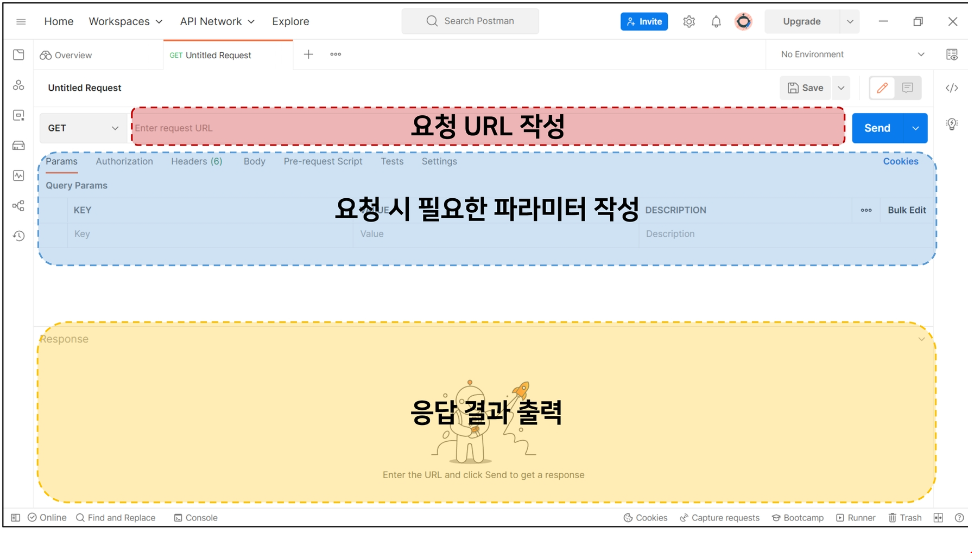Switch to the Body tab
Image resolution: width=972 pixels, height=553 pixels.
[x=254, y=161]
